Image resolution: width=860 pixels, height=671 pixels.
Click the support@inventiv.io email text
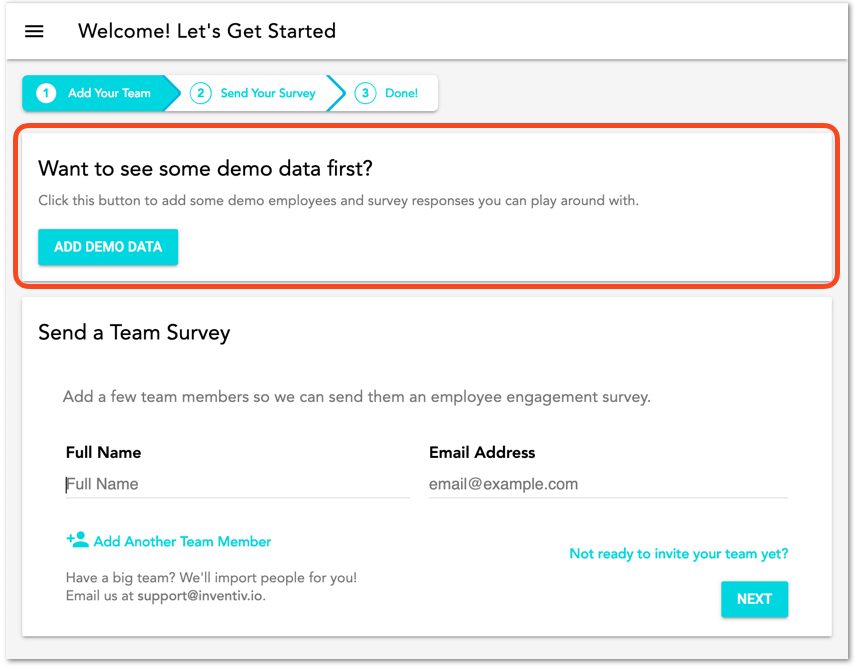tap(201, 596)
